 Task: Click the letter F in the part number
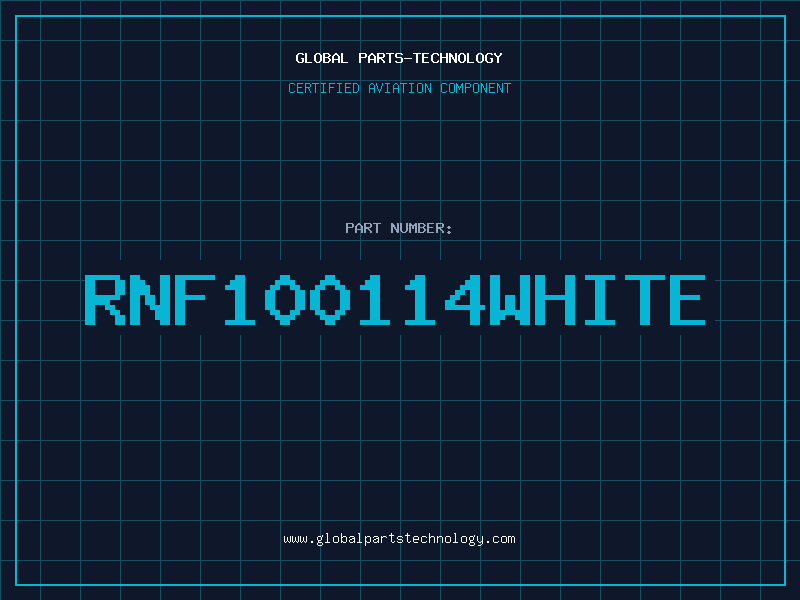[x=194, y=300]
